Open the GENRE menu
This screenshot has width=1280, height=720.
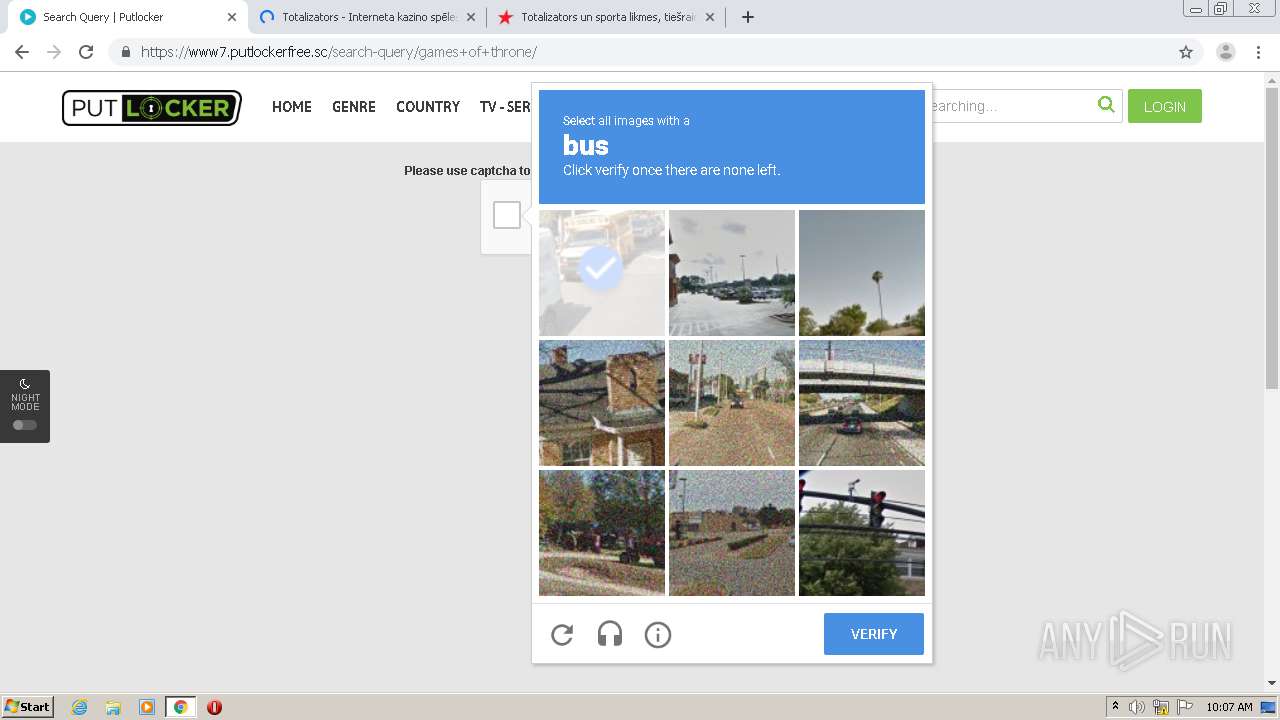pyautogui.click(x=354, y=107)
